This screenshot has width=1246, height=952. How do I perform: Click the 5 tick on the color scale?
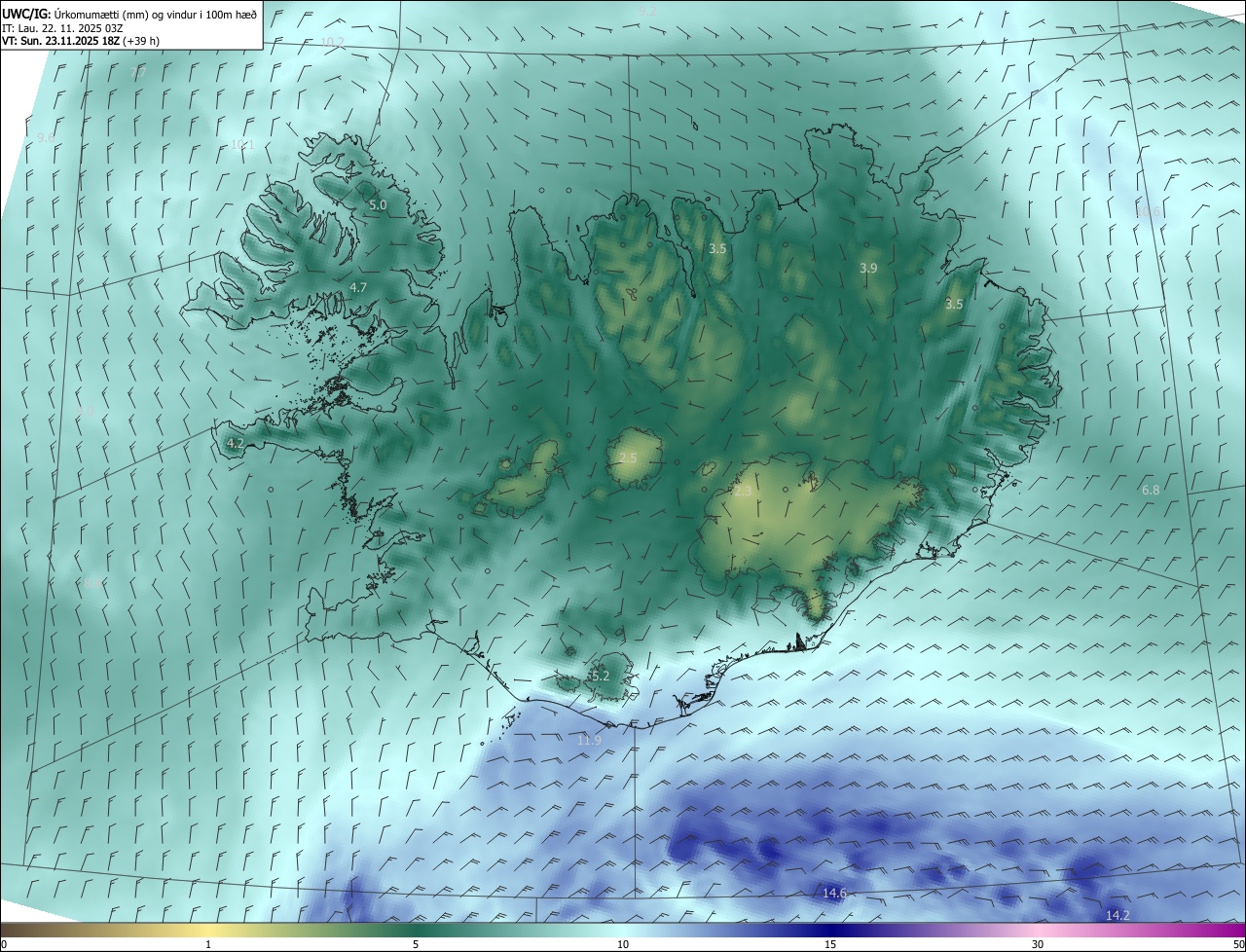(416, 944)
